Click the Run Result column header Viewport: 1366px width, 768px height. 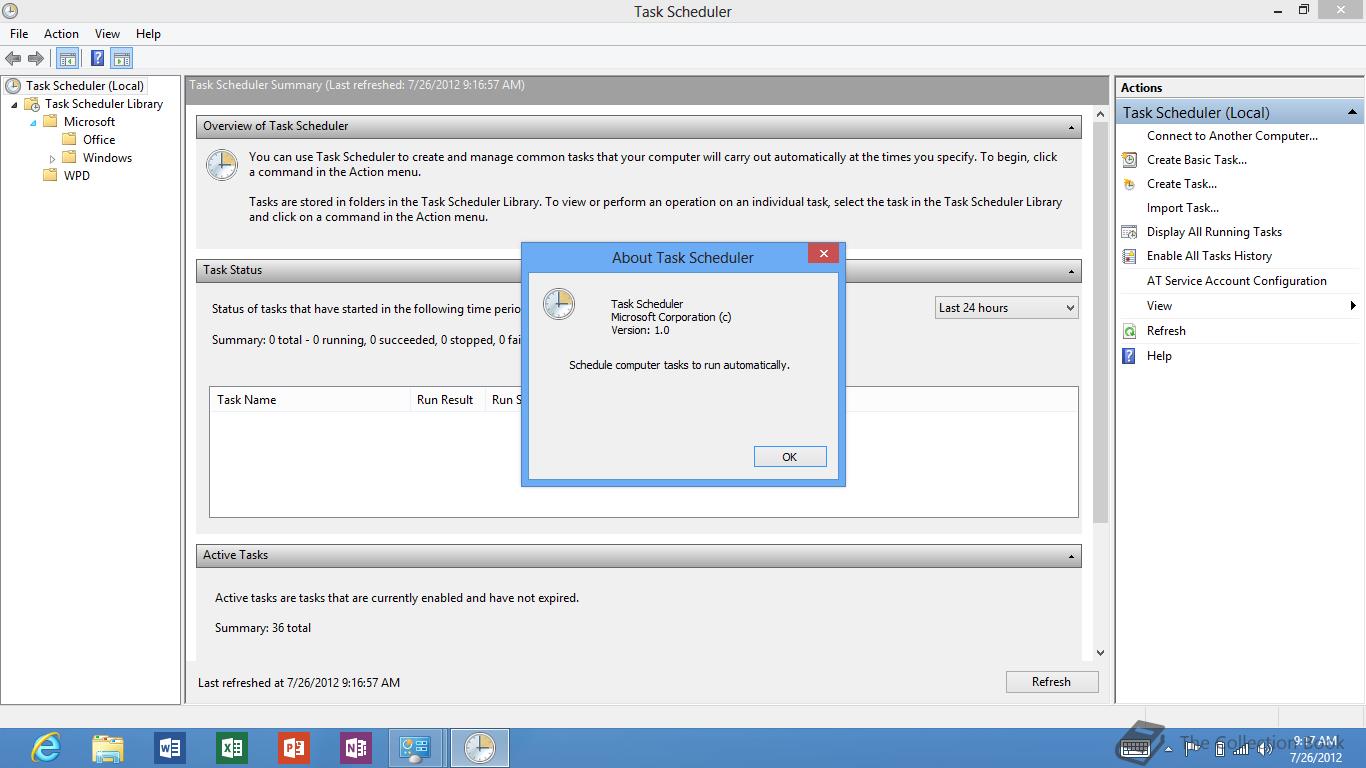(447, 400)
